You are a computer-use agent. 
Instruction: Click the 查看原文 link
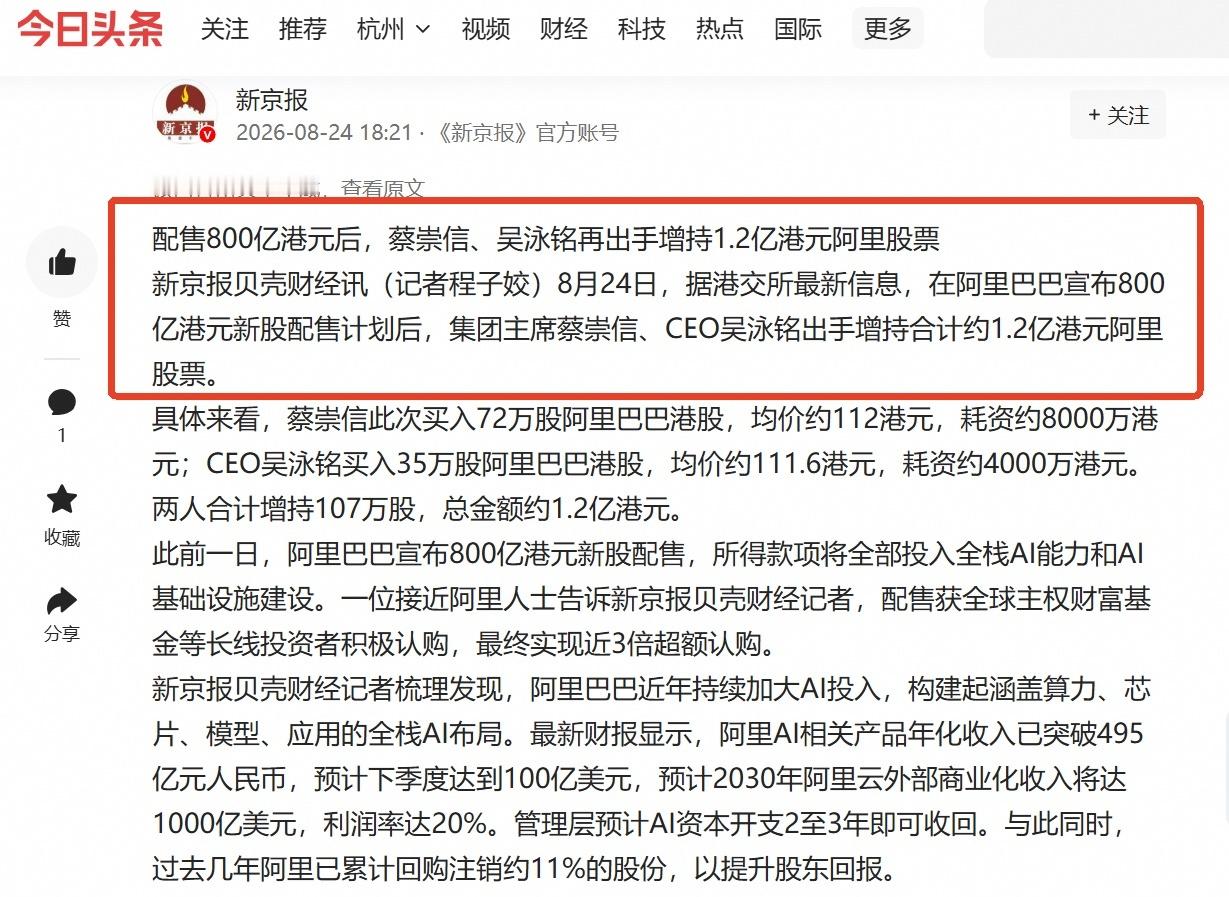pos(383,188)
